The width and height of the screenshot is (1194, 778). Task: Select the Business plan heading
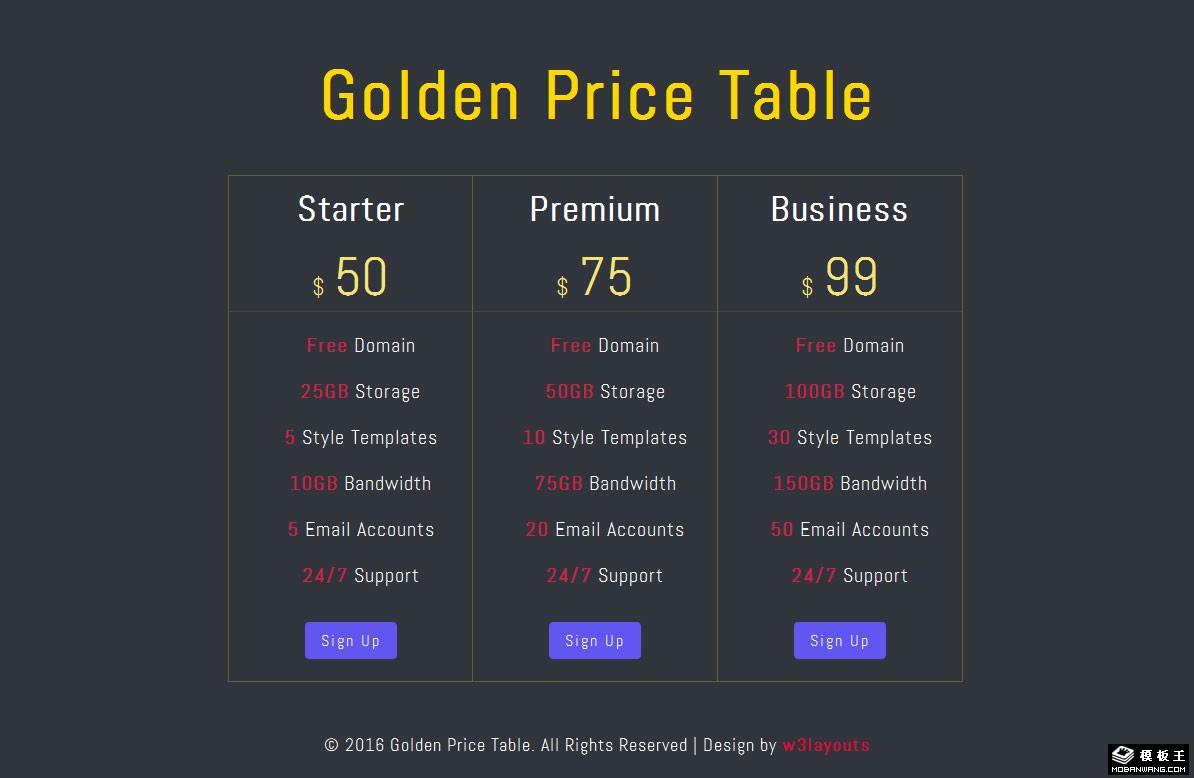pyautogui.click(x=839, y=209)
